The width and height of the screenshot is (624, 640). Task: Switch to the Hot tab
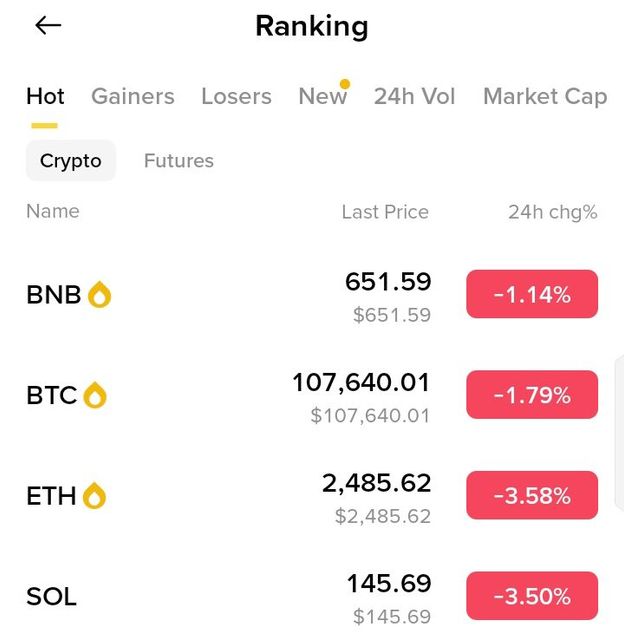coord(45,96)
